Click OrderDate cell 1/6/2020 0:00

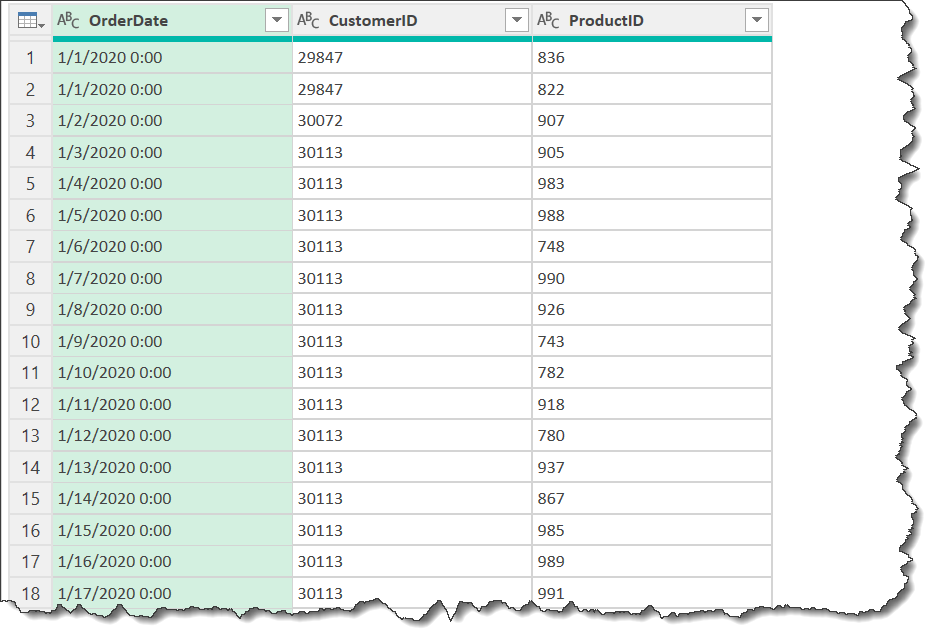pos(172,247)
